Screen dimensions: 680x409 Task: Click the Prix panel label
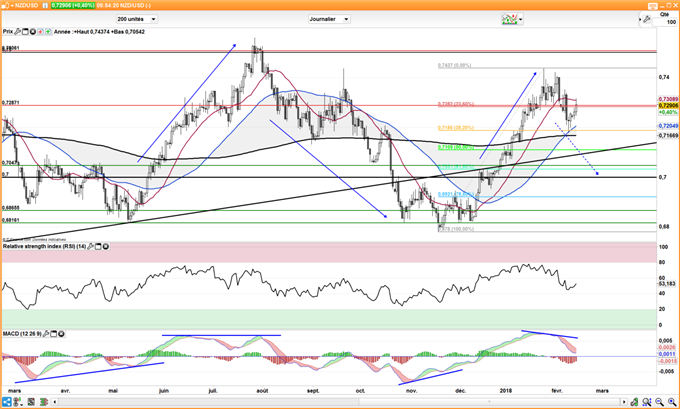click(8, 32)
